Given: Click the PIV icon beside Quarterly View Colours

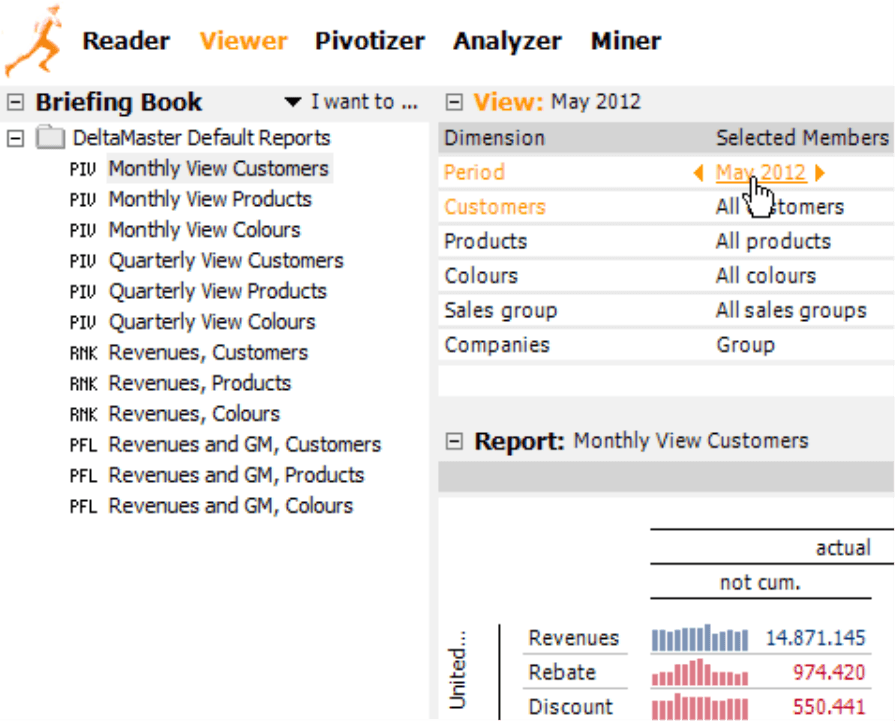Looking at the screenshot, I should pyautogui.click(x=83, y=323).
